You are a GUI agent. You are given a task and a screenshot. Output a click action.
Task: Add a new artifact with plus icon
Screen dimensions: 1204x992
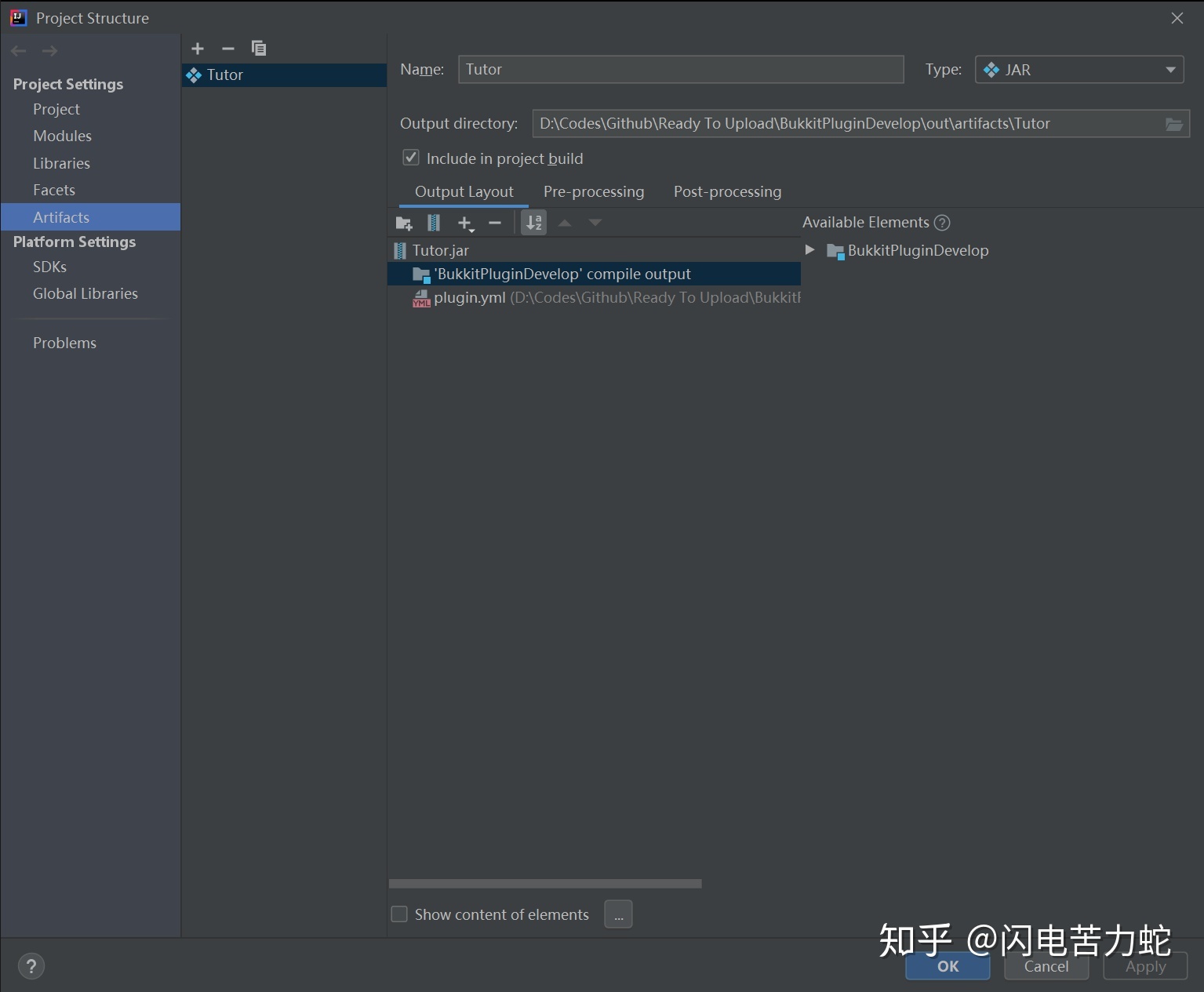(198, 49)
